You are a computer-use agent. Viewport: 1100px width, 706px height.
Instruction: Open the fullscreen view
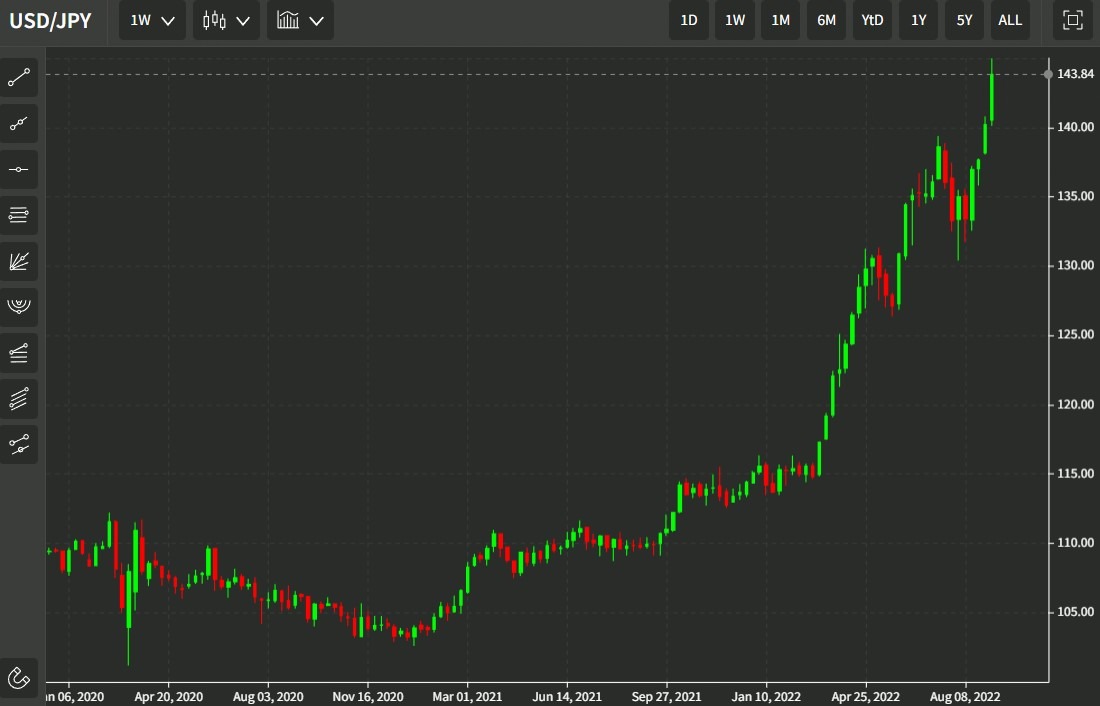(1073, 20)
